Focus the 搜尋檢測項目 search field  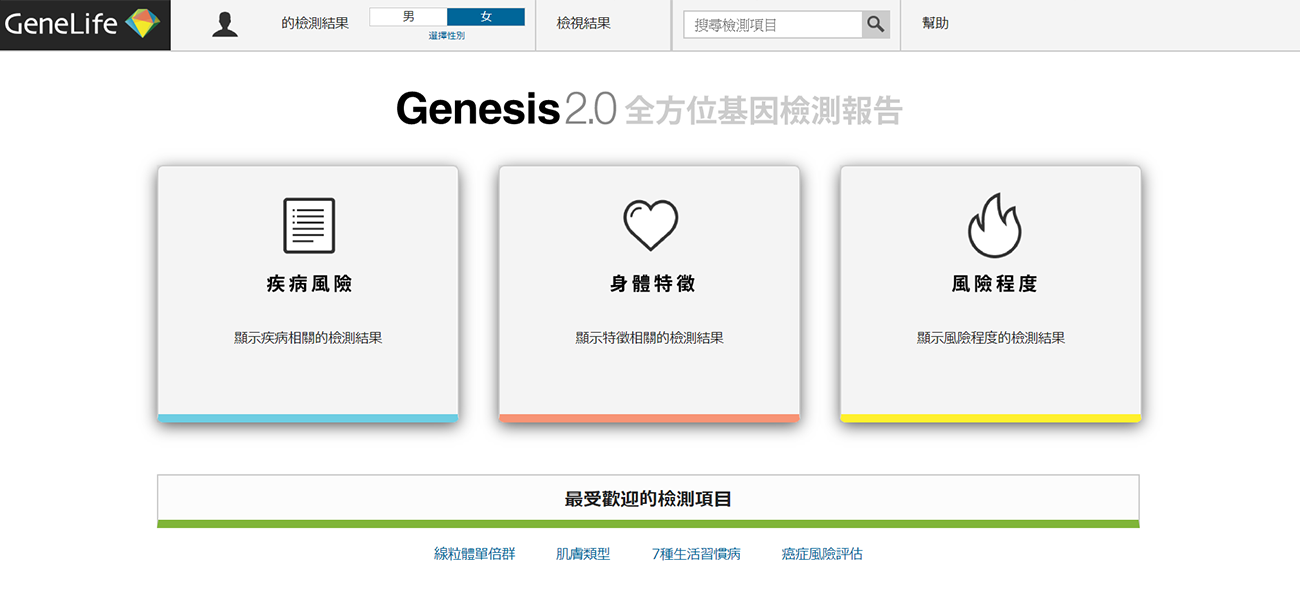click(x=773, y=25)
